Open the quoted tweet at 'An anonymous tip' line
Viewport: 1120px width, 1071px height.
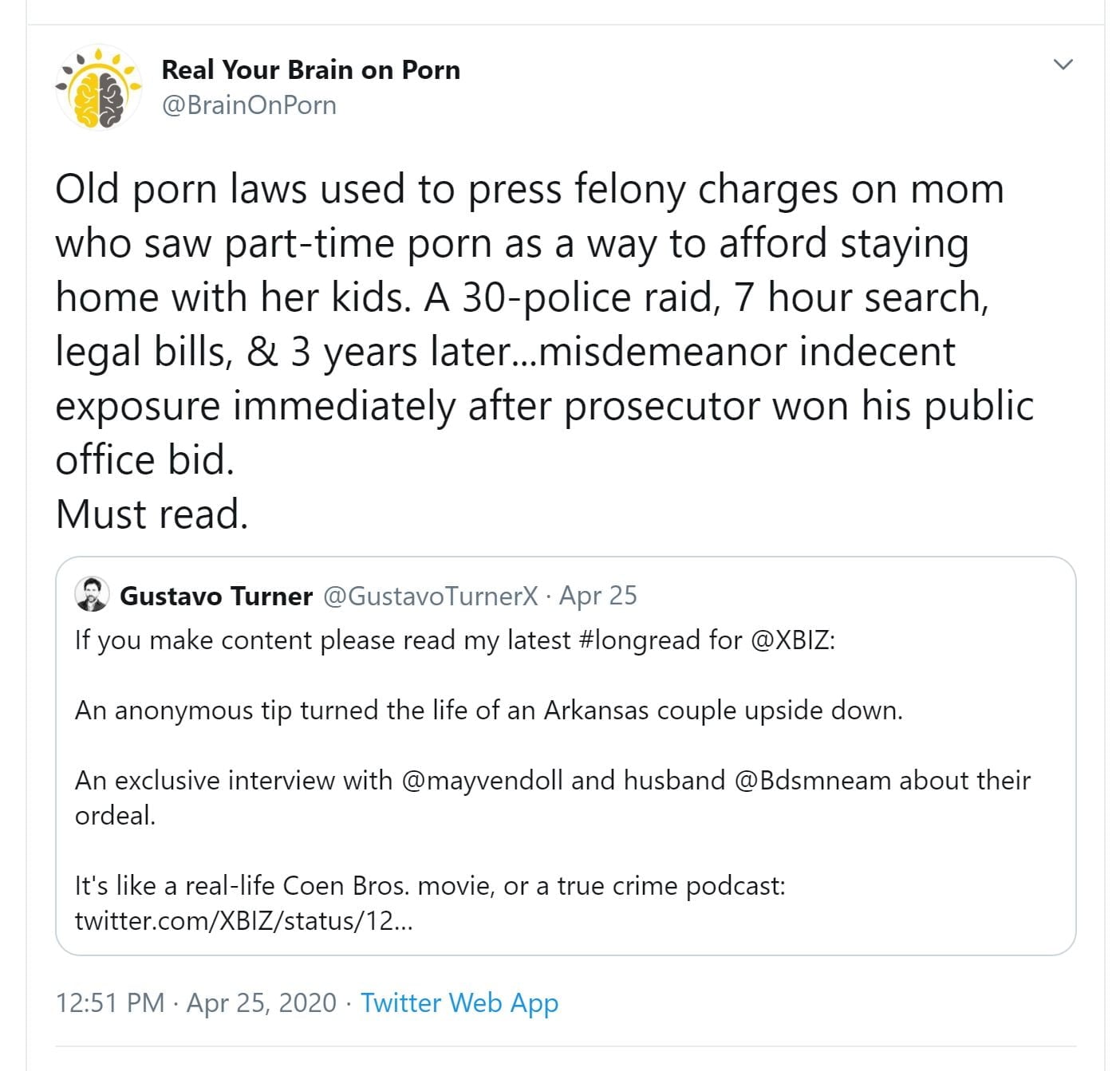click(x=488, y=710)
